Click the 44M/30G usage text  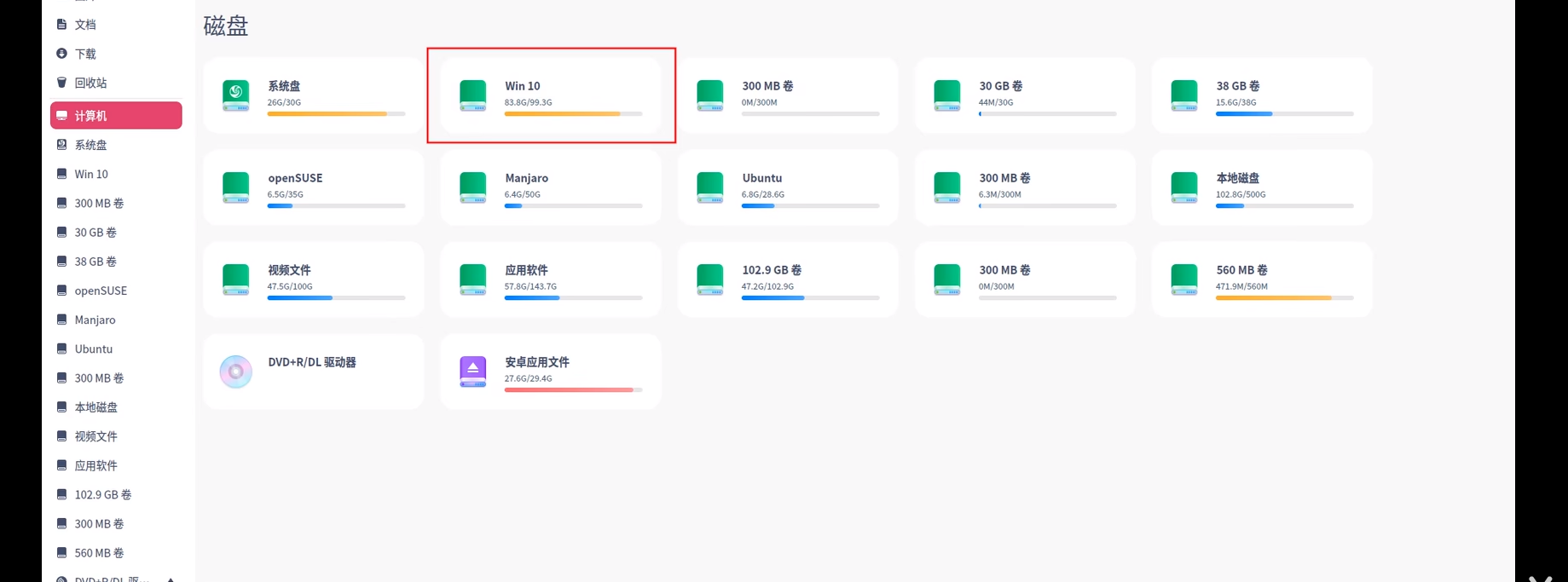tap(996, 102)
